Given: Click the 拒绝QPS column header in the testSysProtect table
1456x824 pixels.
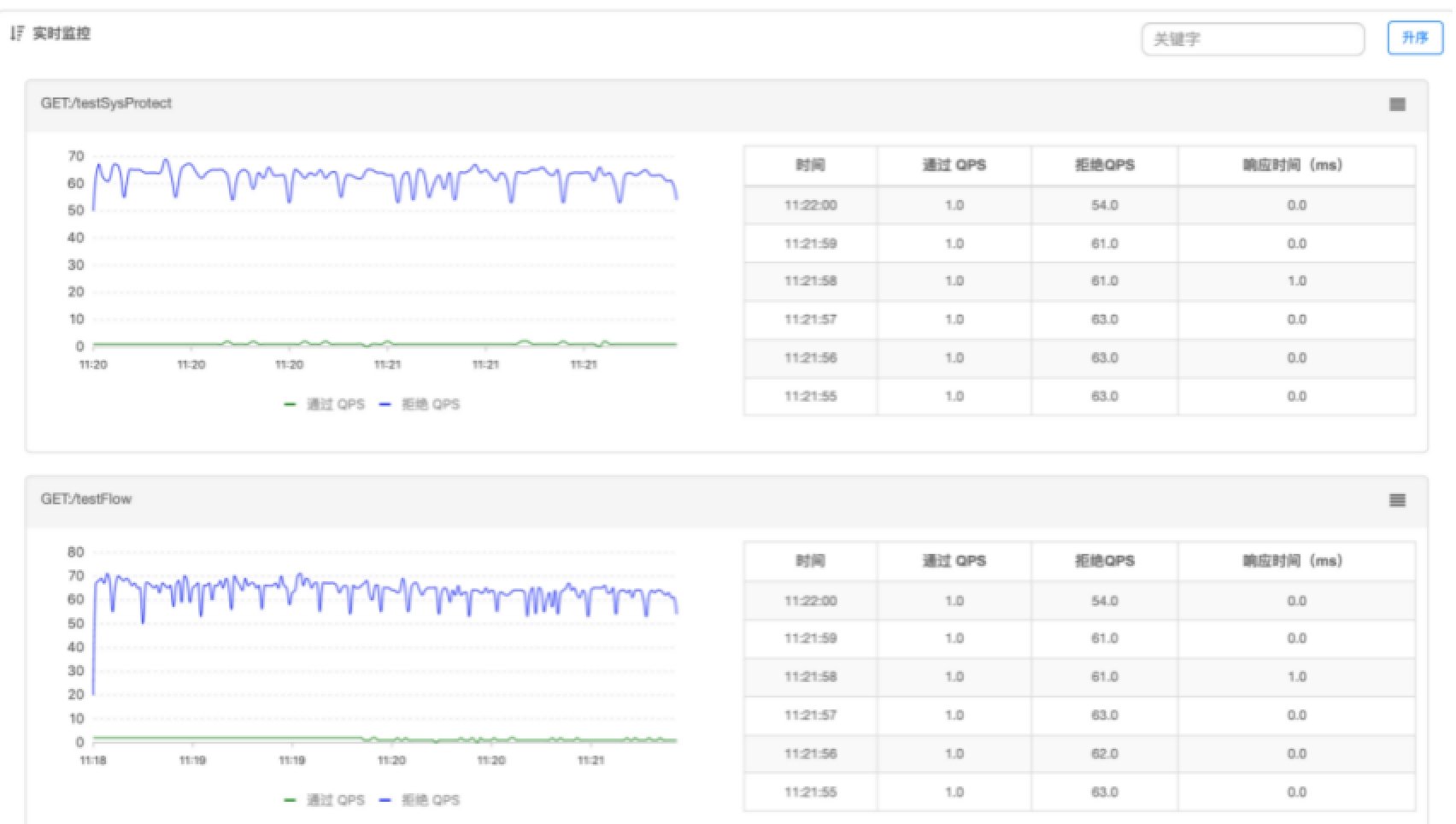Looking at the screenshot, I should pos(1105,165).
